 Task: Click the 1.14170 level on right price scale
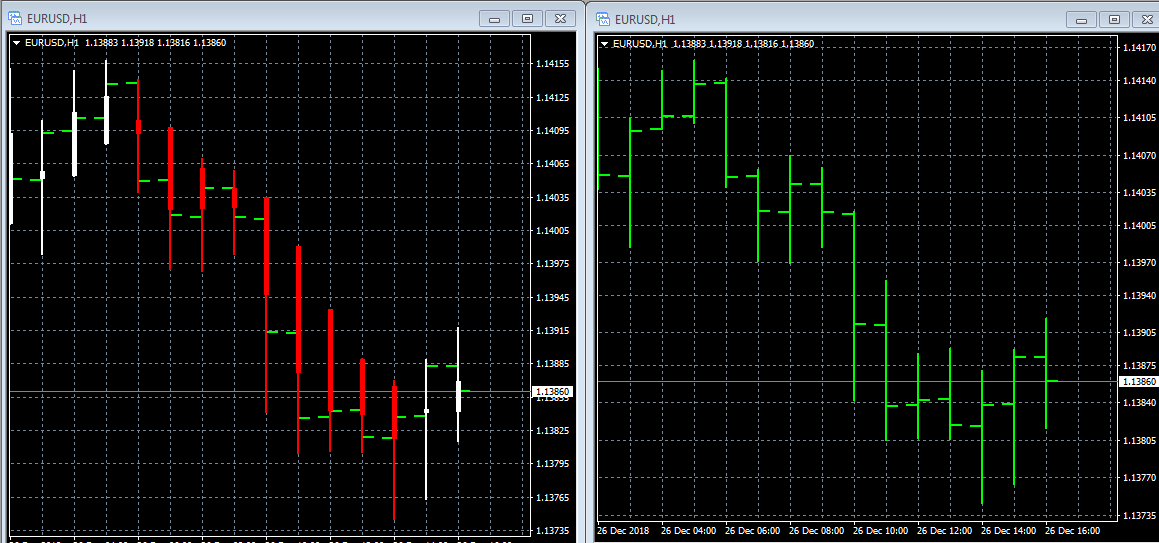click(1139, 48)
